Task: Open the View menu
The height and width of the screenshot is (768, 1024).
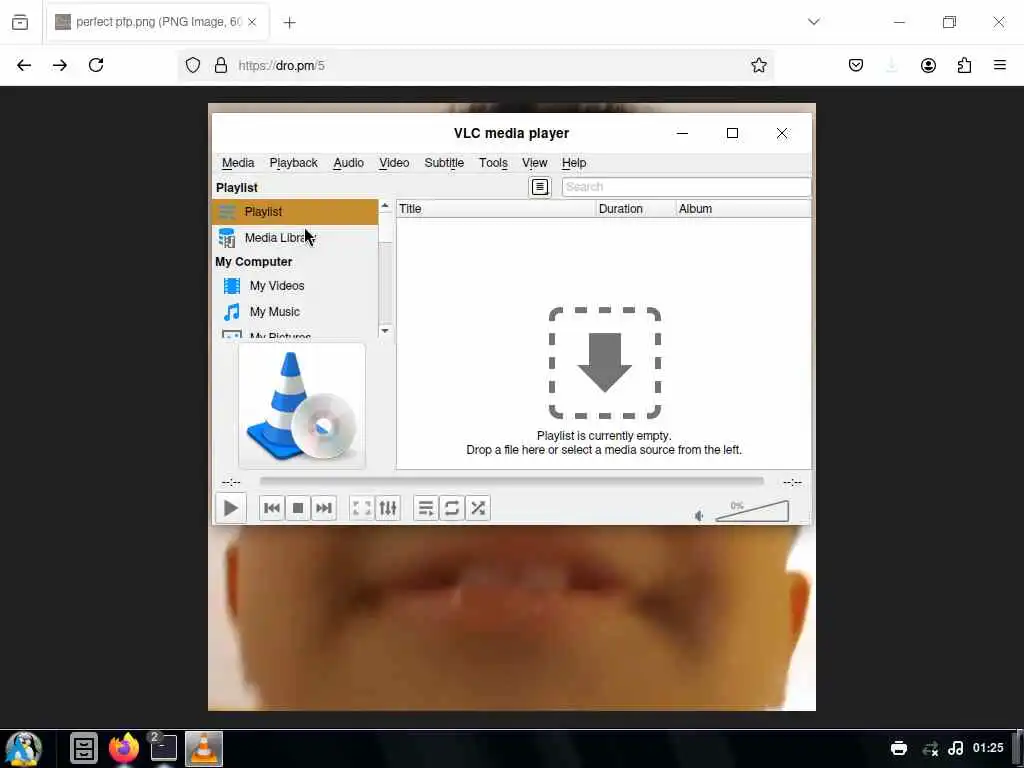Action: pyautogui.click(x=534, y=163)
